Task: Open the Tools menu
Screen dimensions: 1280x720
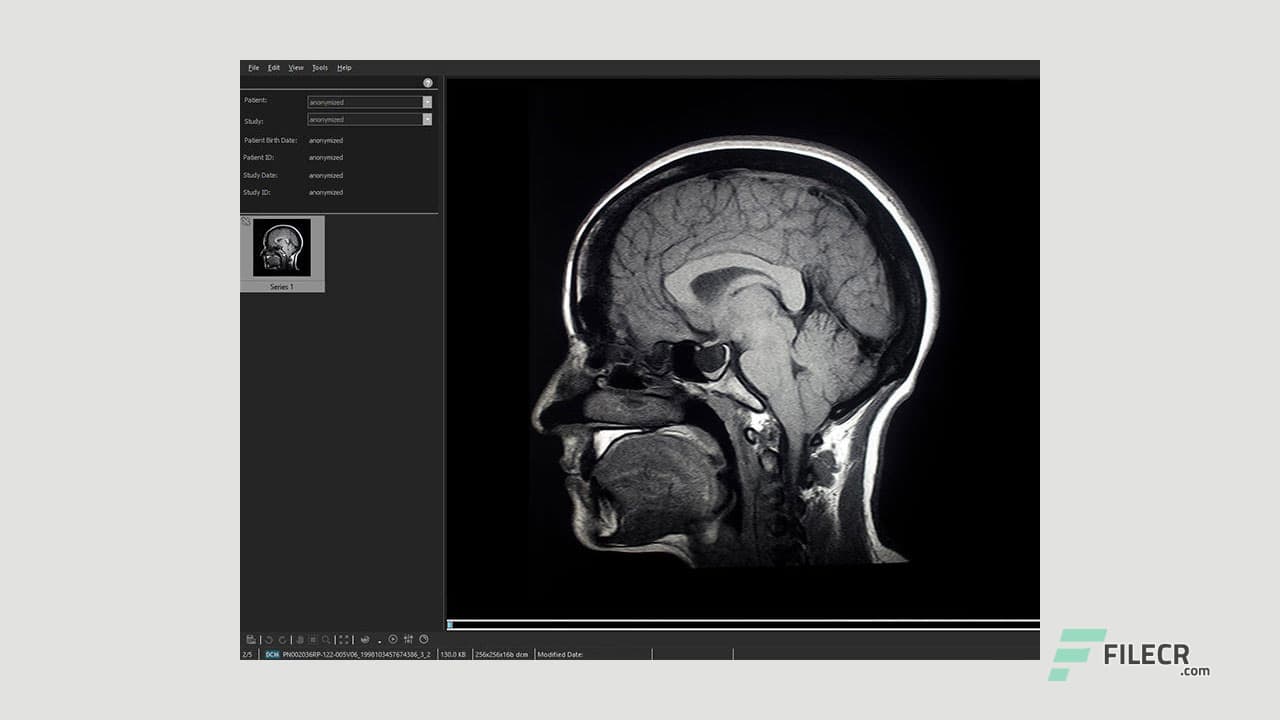Action: pos(319,67)
